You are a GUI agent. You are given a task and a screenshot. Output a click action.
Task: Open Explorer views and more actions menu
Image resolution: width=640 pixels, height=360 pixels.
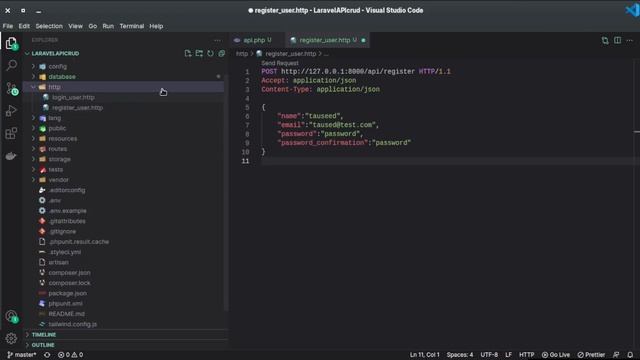(217, 40)
